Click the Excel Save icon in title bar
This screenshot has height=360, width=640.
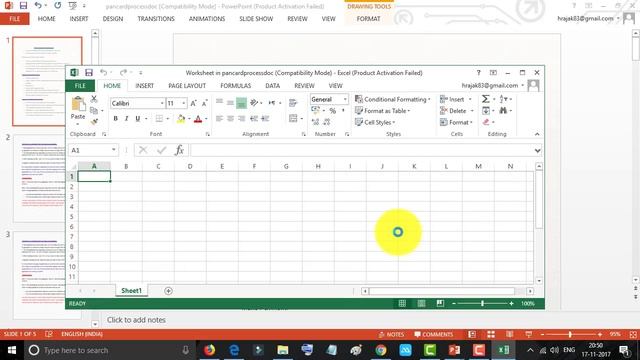89,73
